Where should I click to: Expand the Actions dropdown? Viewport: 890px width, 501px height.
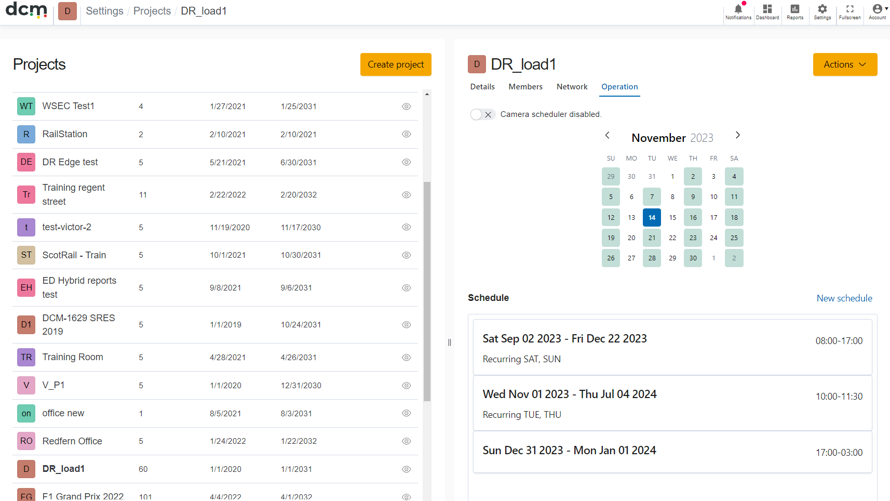click(845, 64)
